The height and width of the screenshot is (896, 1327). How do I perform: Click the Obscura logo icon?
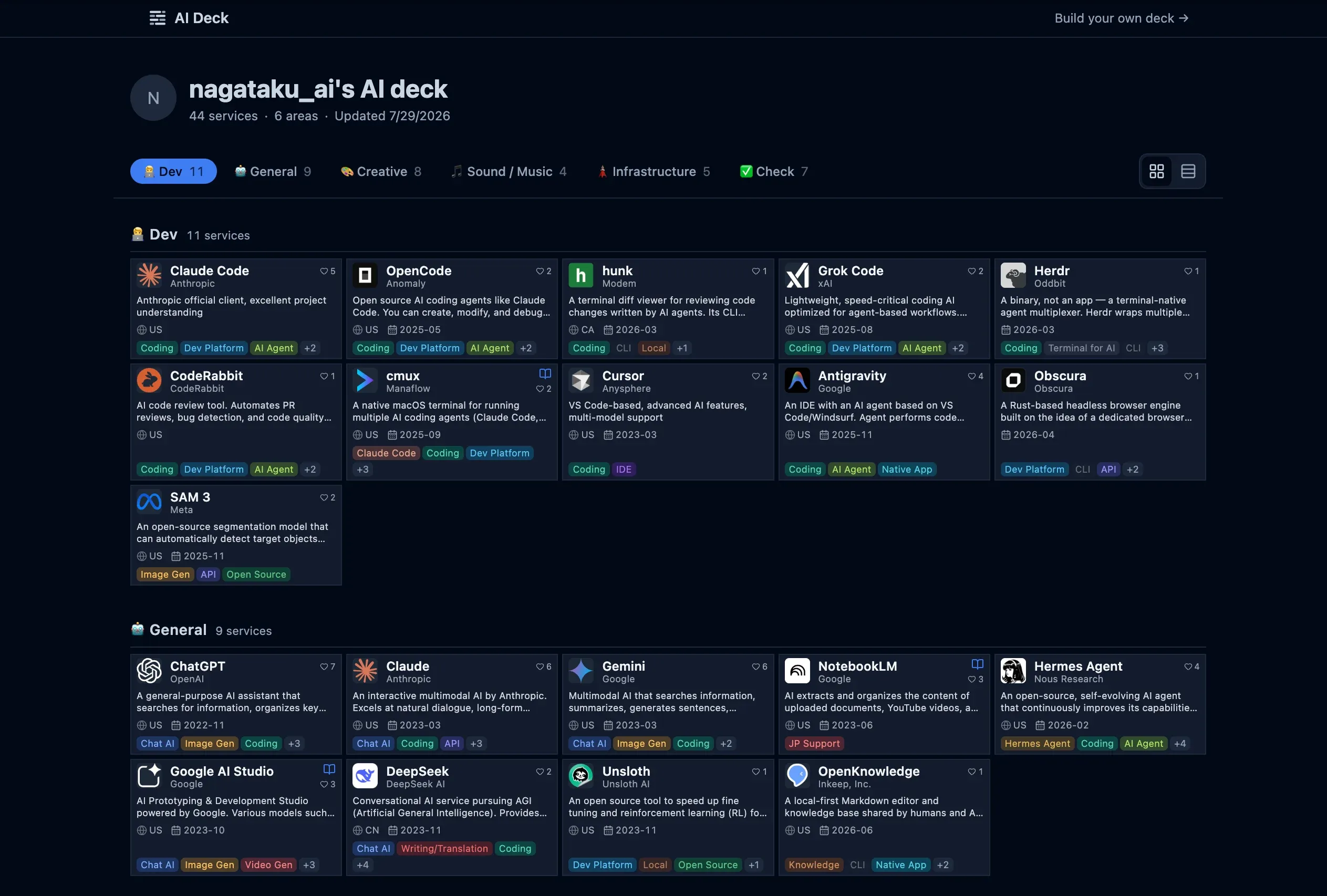[x=1013, y=380]
